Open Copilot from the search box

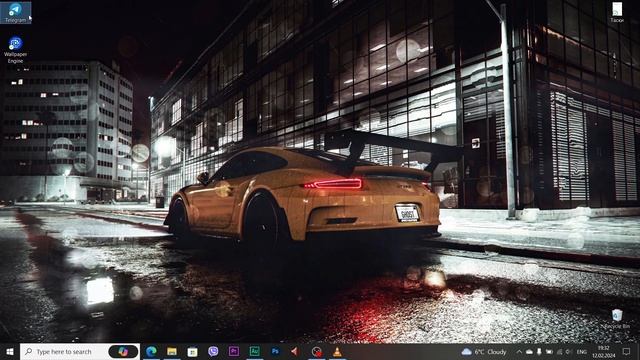click(x=123, y=351)
